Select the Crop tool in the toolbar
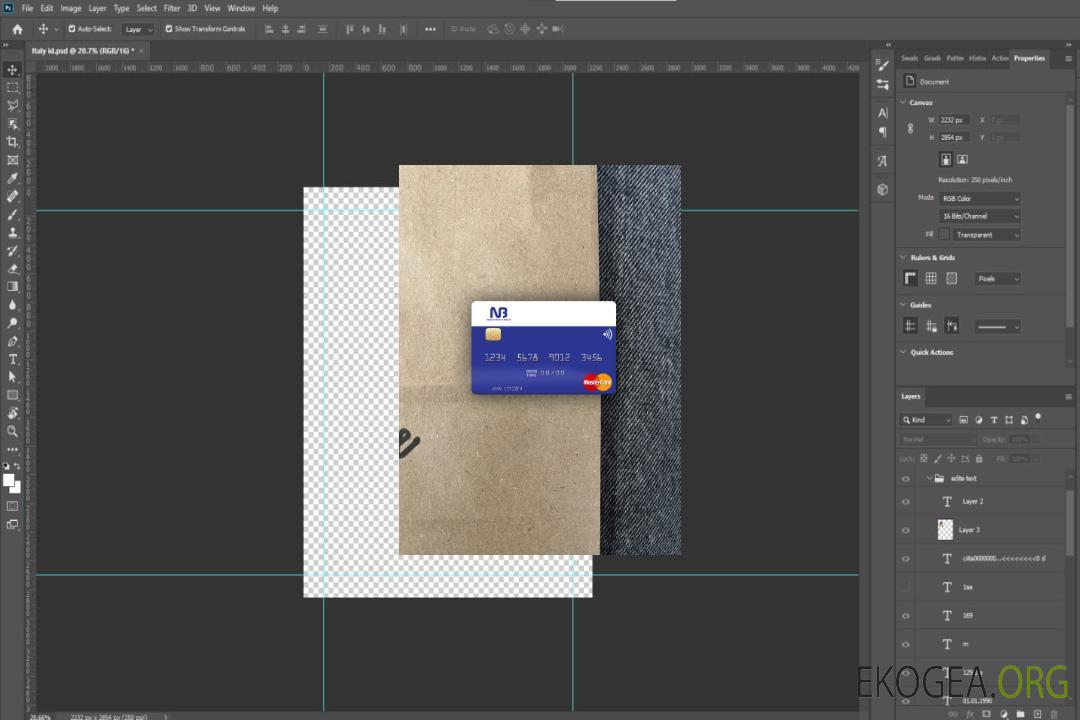This screenshot has width=1080, height=720. 12,142
